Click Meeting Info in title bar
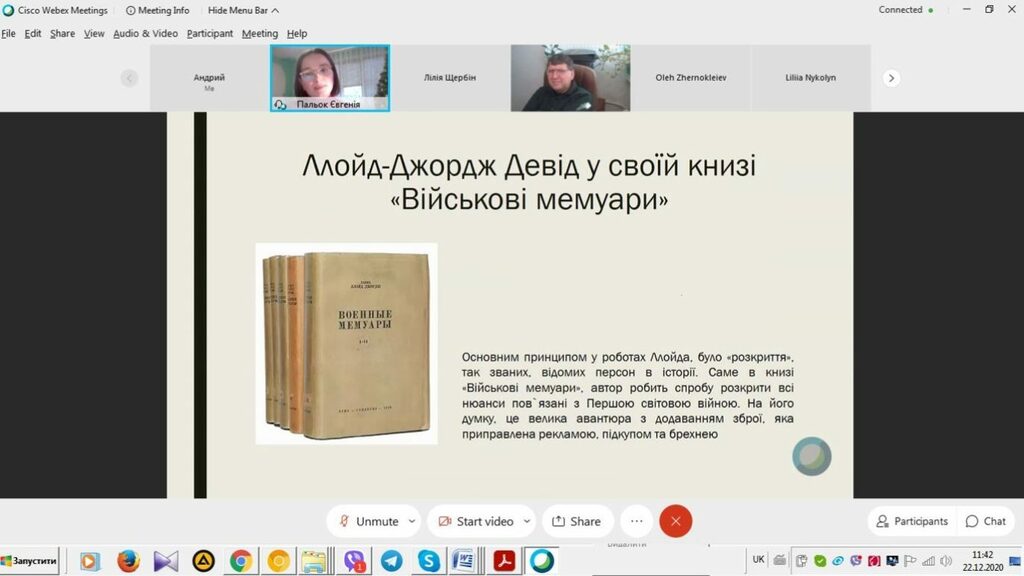 tap(158, 10)
